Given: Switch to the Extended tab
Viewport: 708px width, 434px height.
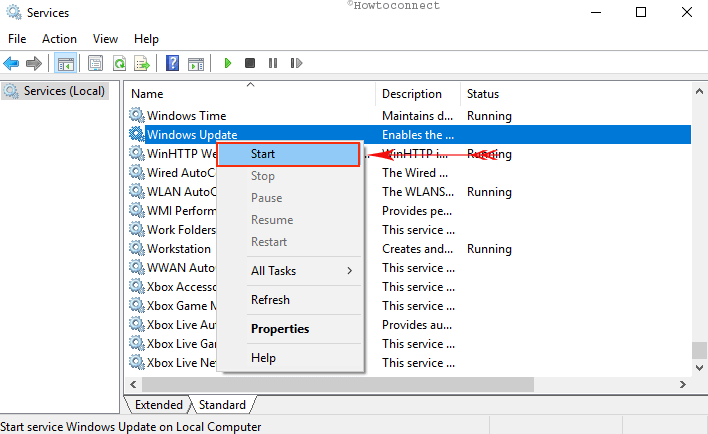Looking at the screenshot, I should click(x=158, y=405).
